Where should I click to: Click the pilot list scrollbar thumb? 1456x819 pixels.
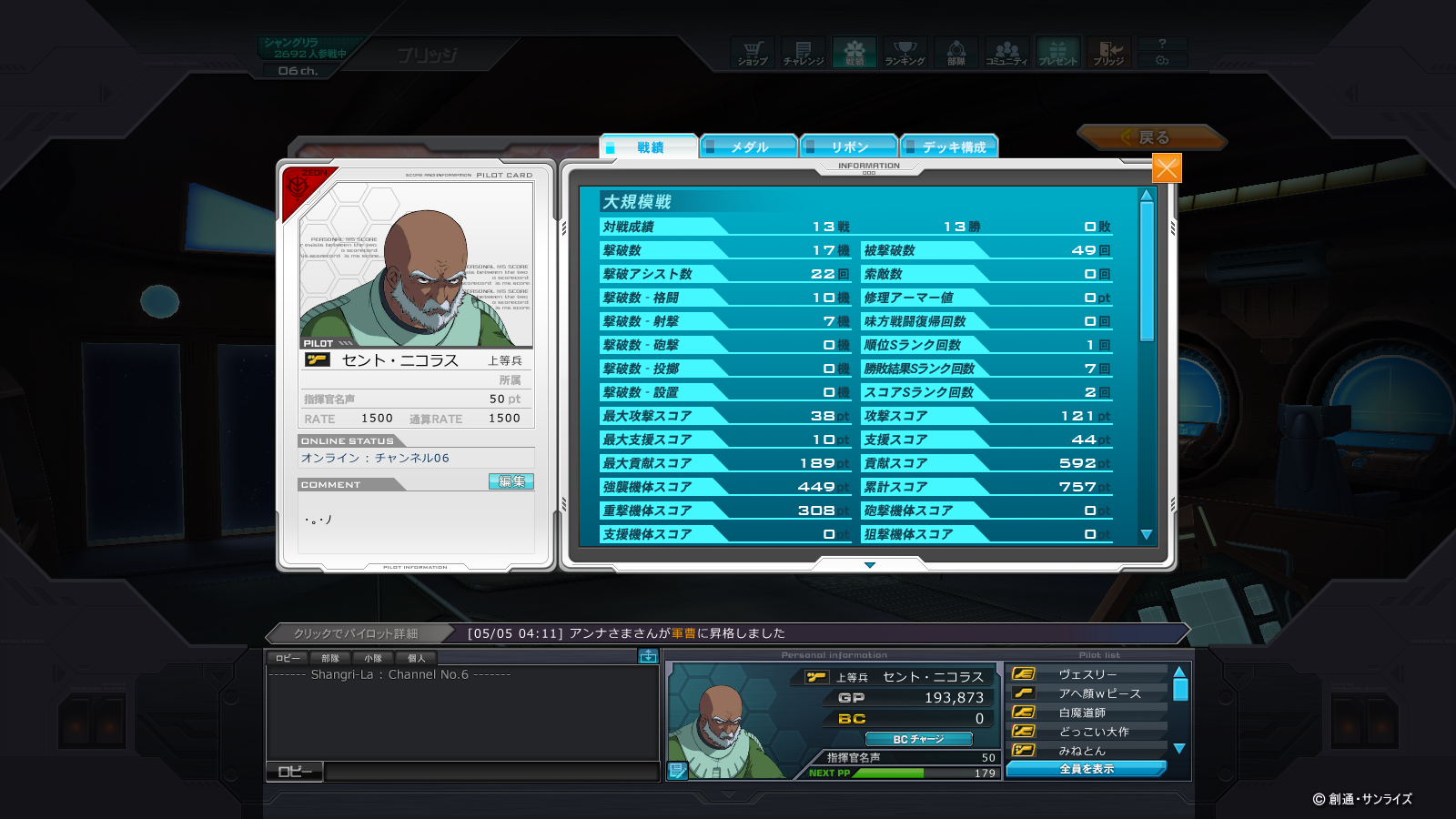[1180, 690]
